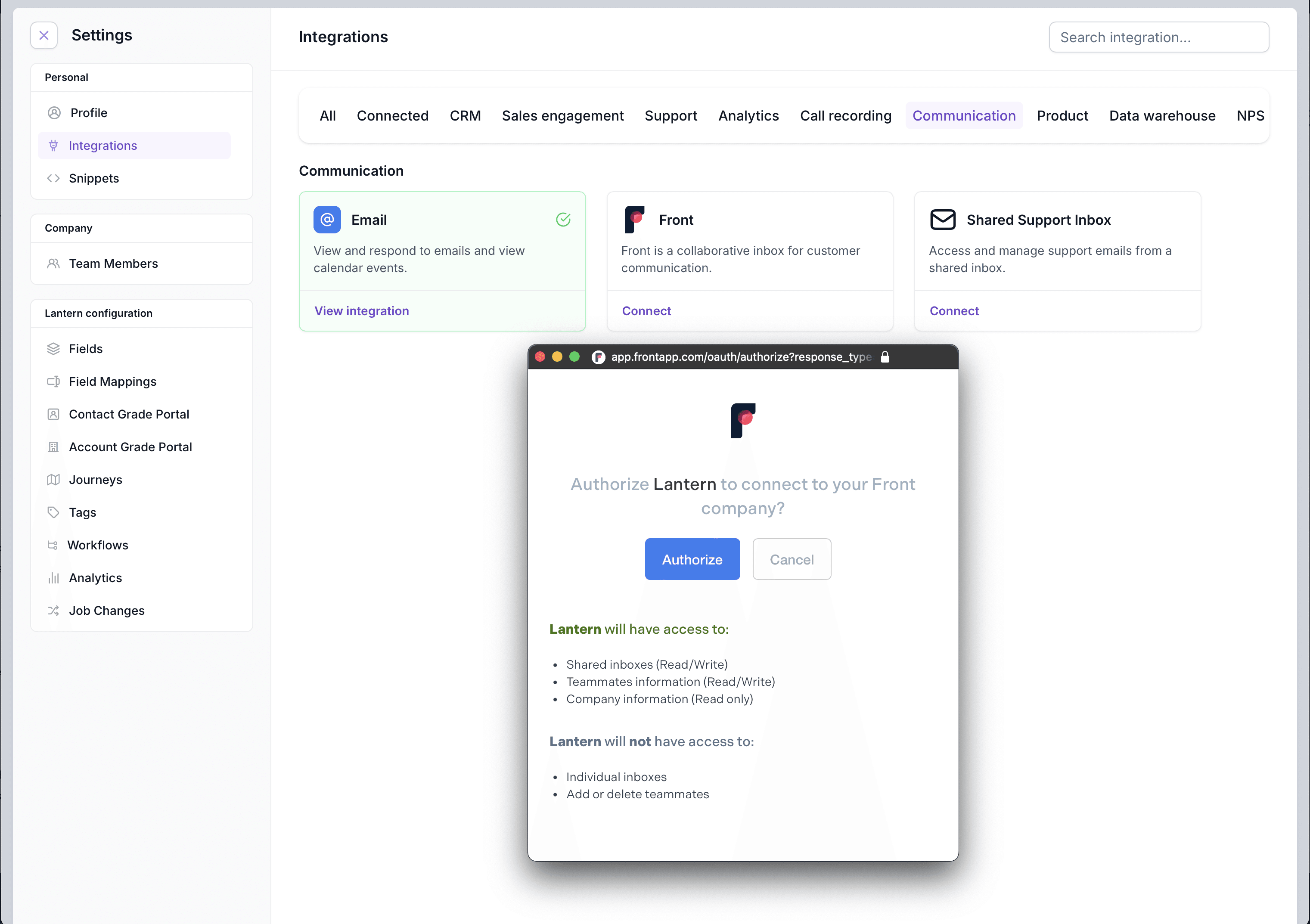Open Snippets in Personal section
This screenshot has height=924, width=1310.
click(135, 178)
